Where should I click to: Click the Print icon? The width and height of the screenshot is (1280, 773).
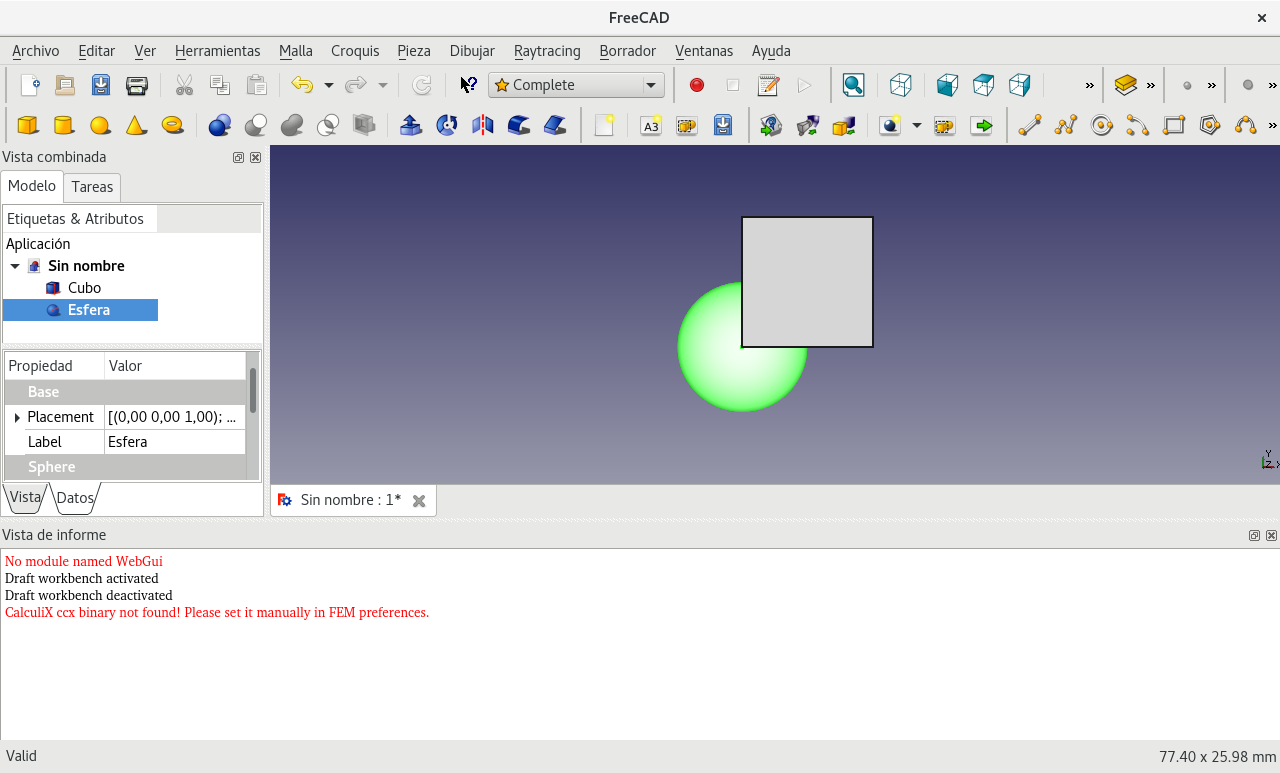137,85
